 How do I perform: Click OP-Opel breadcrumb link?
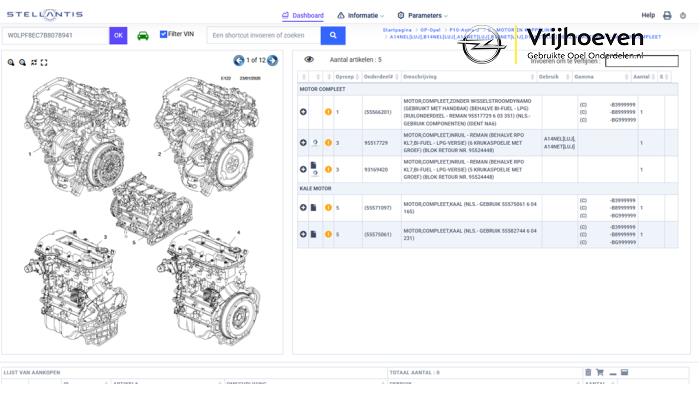430,30
